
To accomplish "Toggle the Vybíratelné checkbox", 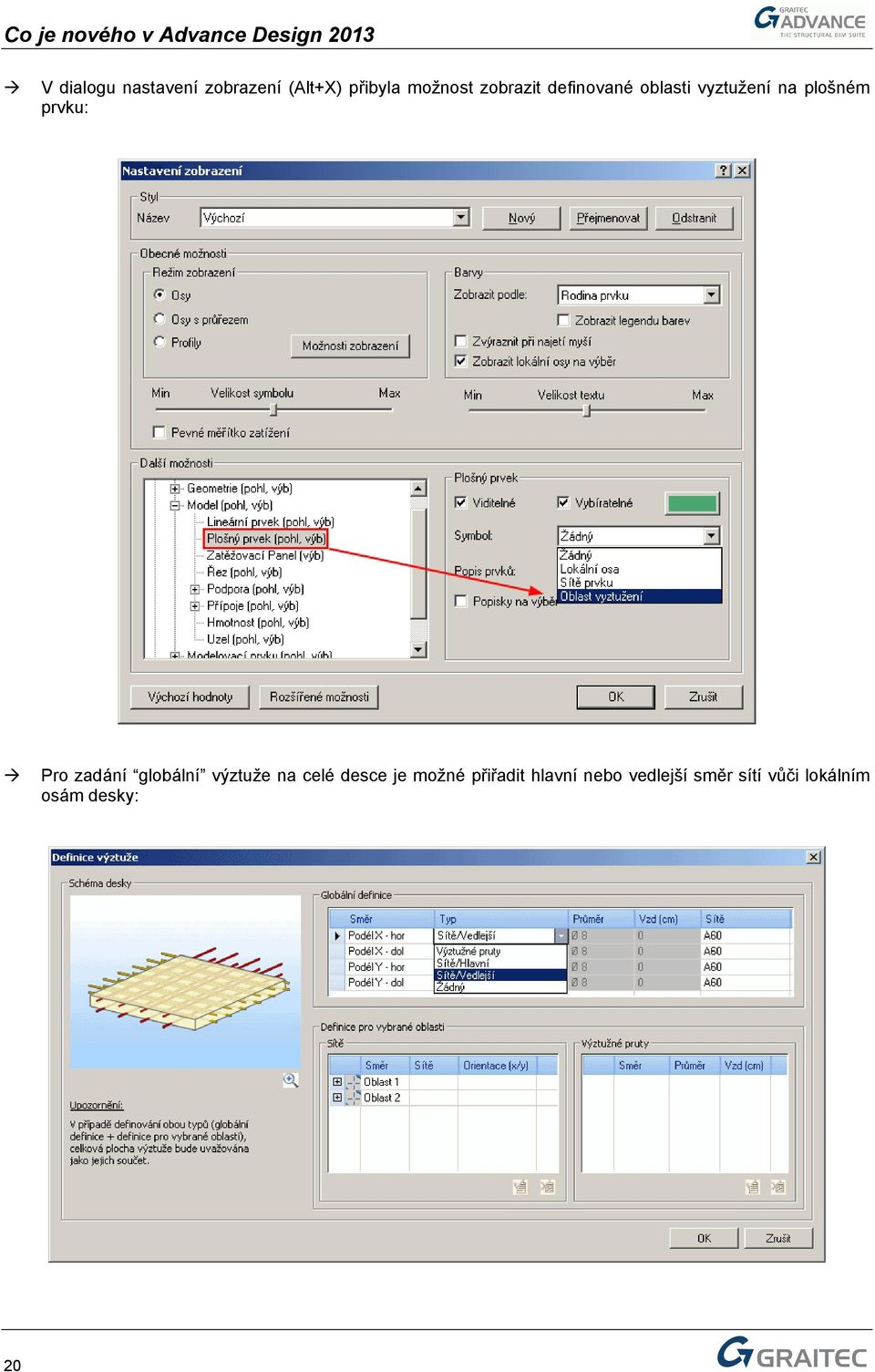I will pyautogui.click(x=563, y=502).
